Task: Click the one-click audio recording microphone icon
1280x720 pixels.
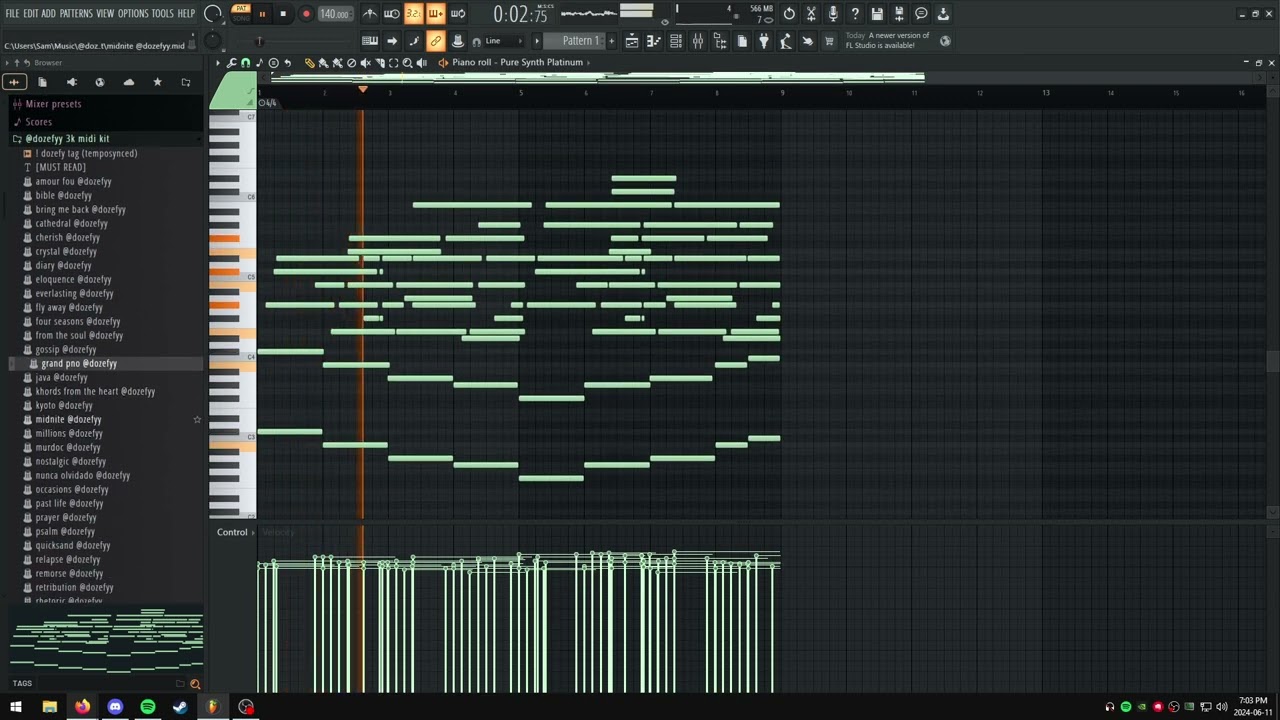Action: [833, 14]
